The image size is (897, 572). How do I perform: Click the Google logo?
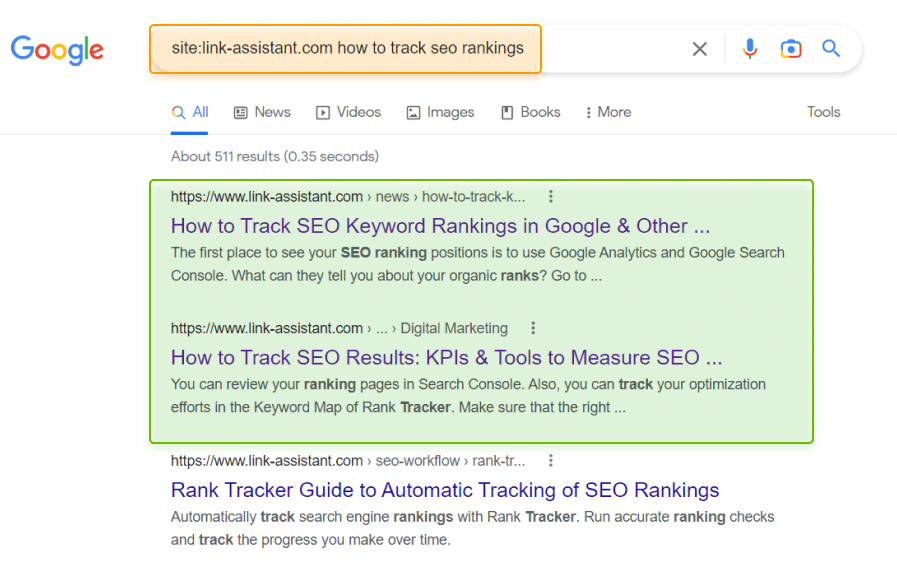[57, 49]
